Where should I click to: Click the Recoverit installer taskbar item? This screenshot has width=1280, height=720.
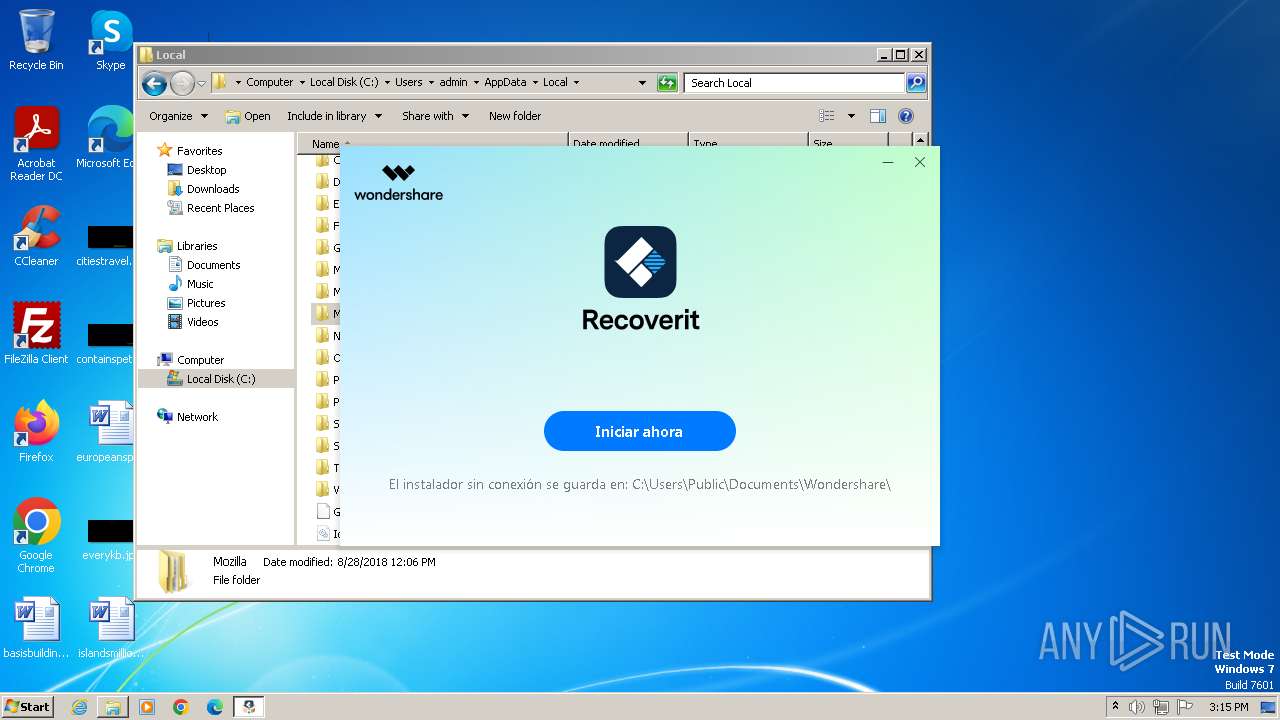pyautogui.click(x=248, y=707)
